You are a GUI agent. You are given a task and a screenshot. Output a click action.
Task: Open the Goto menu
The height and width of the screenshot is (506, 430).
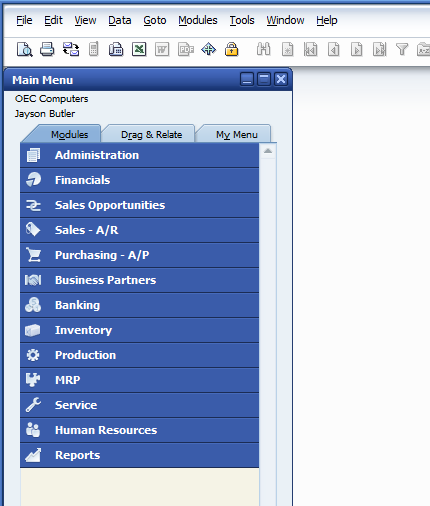coord(155,20)
